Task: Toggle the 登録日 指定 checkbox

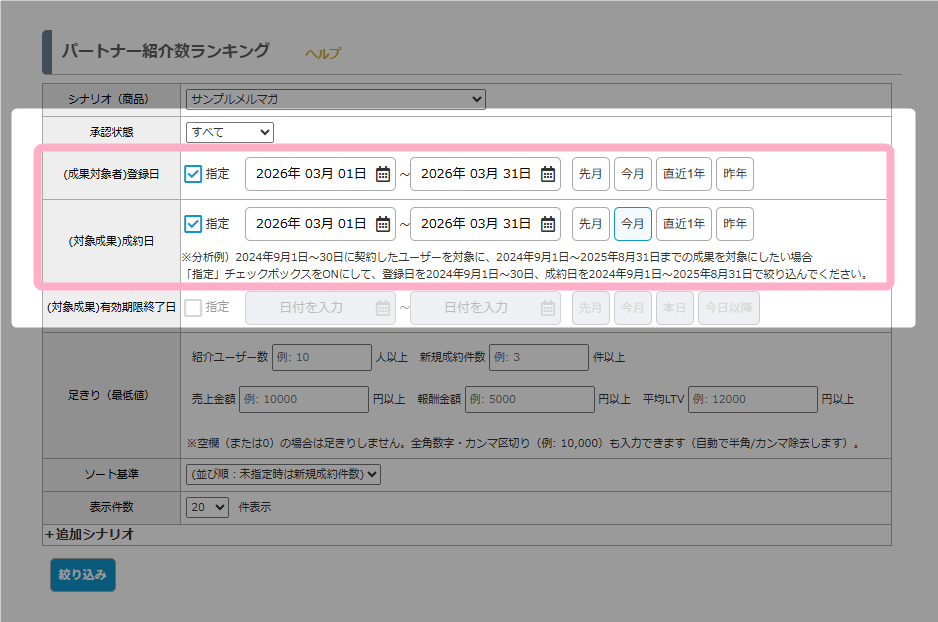Action: coord(194,174)
